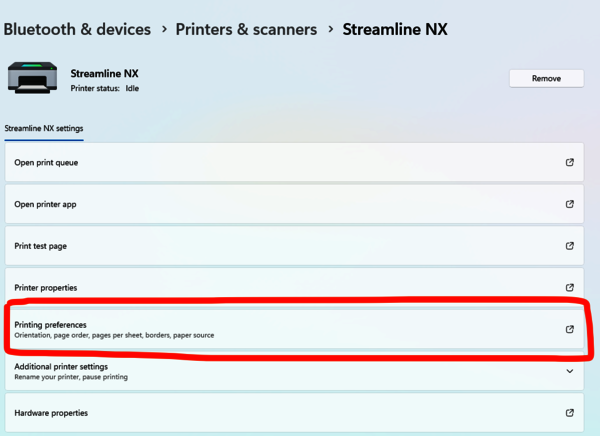
Task: Open the Printing preferences label
Action: pos(50,324)
